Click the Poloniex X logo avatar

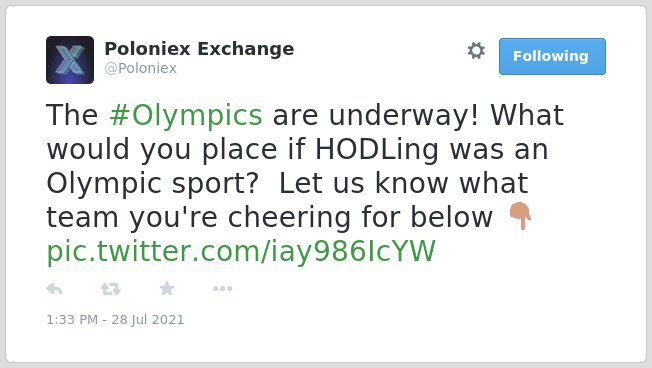coord(70,60)
